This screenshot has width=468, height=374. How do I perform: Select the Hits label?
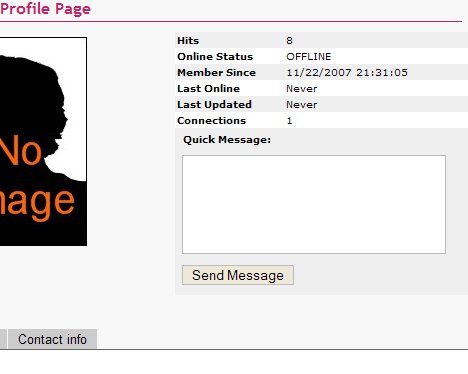click(x=188, y=41)
